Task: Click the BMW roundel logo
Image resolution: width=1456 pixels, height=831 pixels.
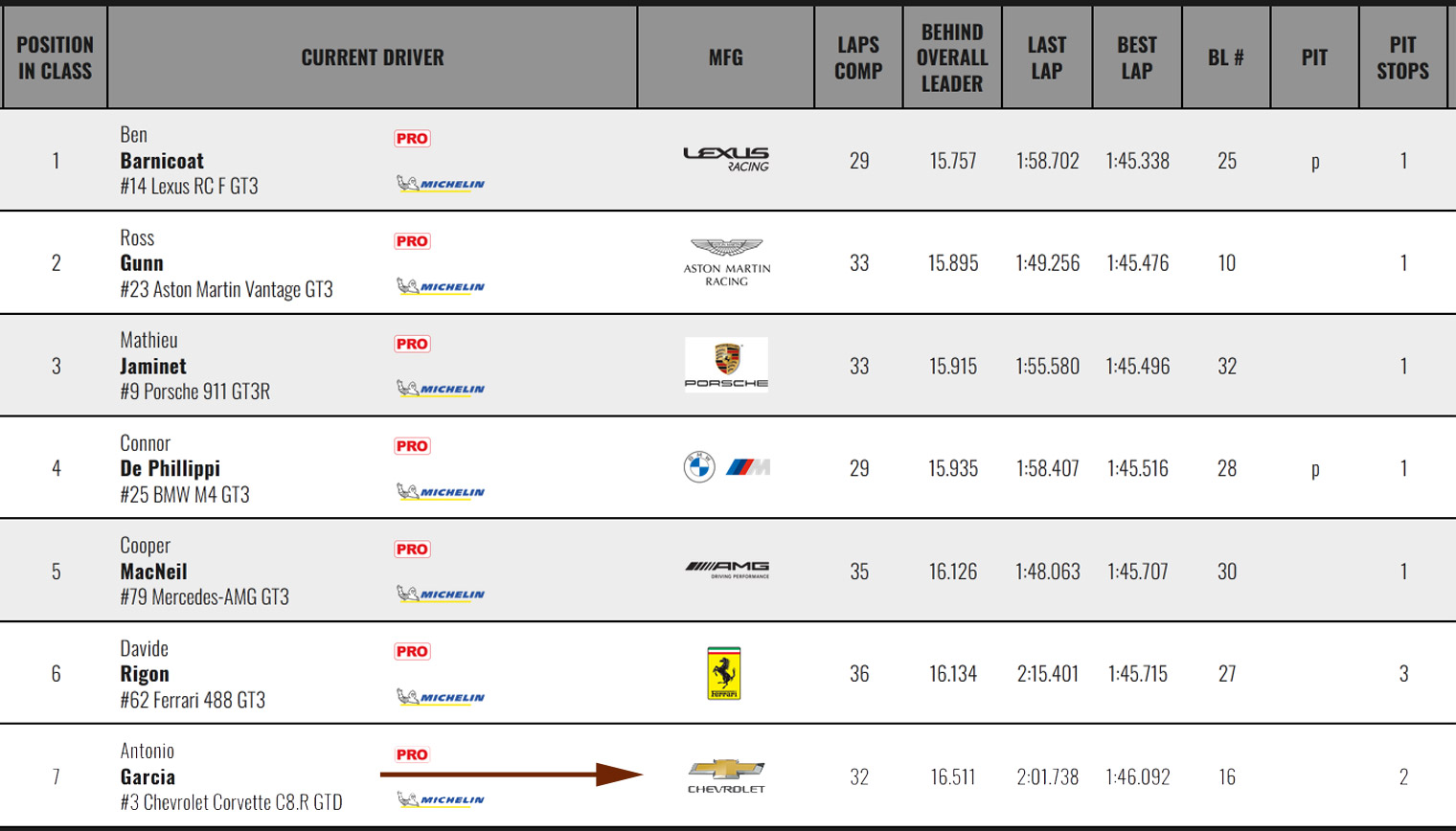Action: click(699, 467)
